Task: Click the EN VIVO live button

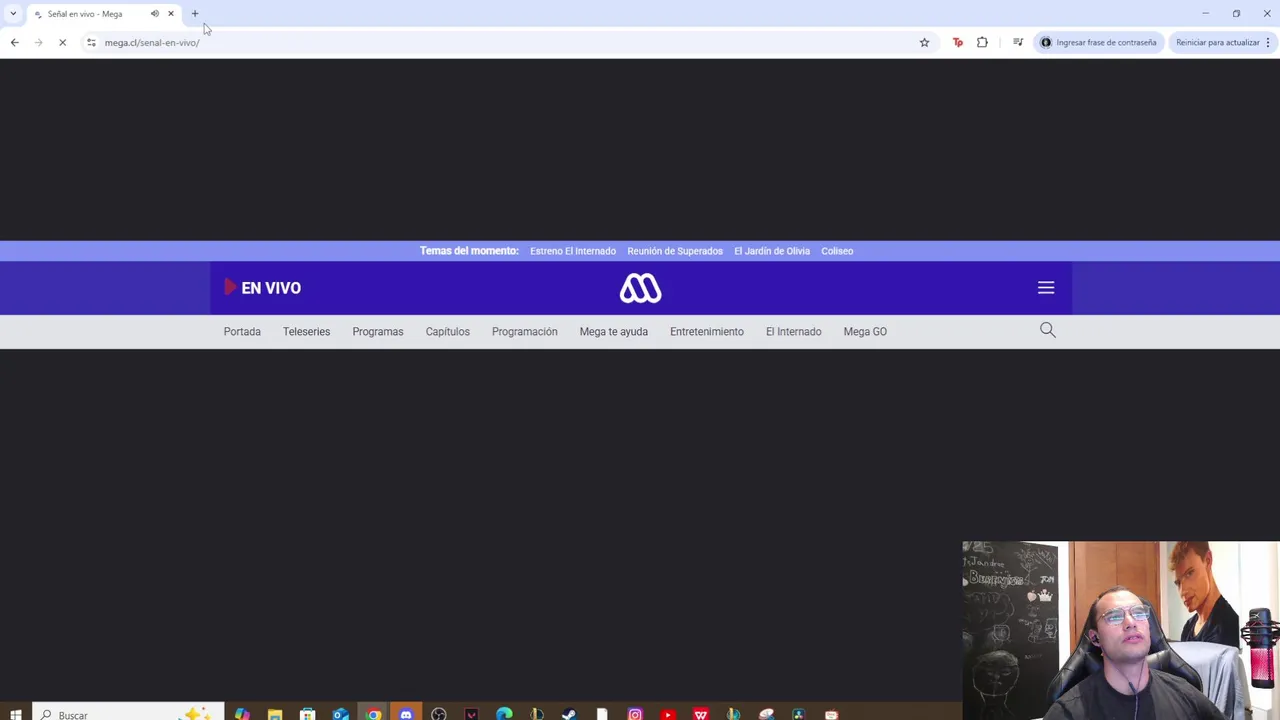Action: tap(262, 288)
